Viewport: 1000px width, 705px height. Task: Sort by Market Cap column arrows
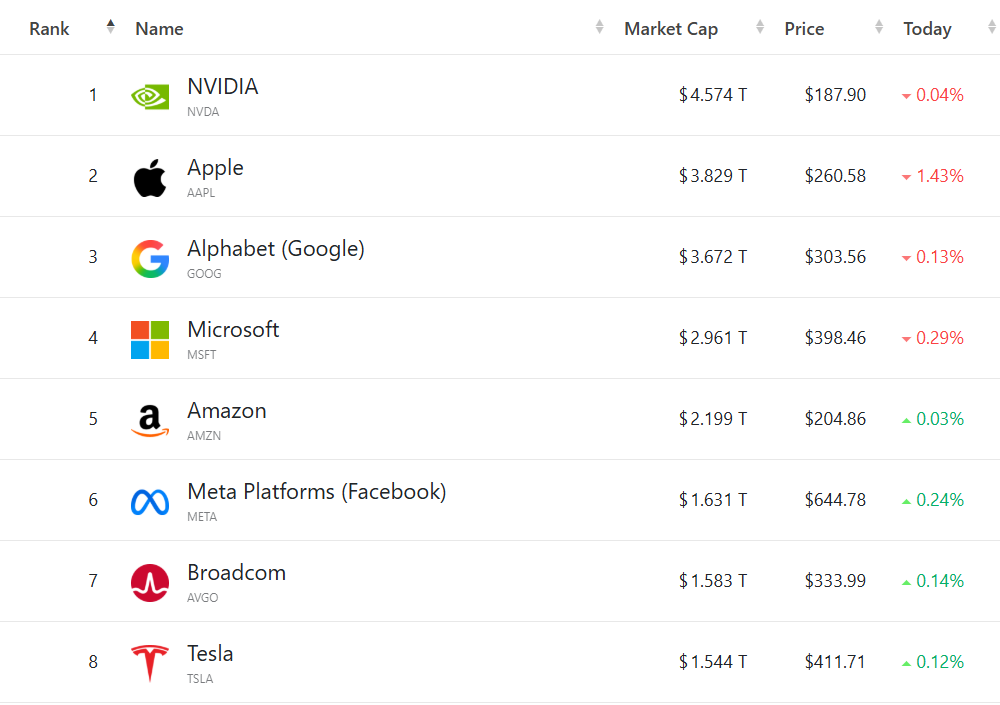(x=761, y=28)
